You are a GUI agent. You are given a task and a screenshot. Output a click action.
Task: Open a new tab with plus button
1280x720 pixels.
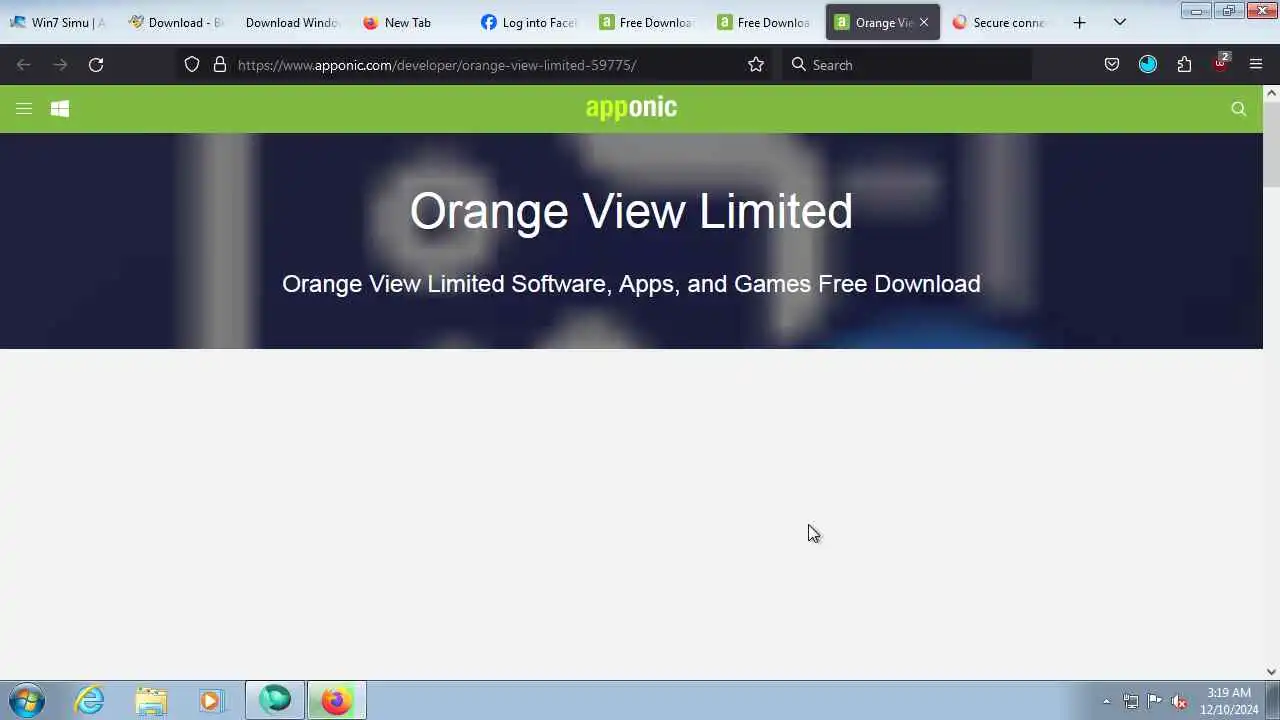tap(1079, 22)
